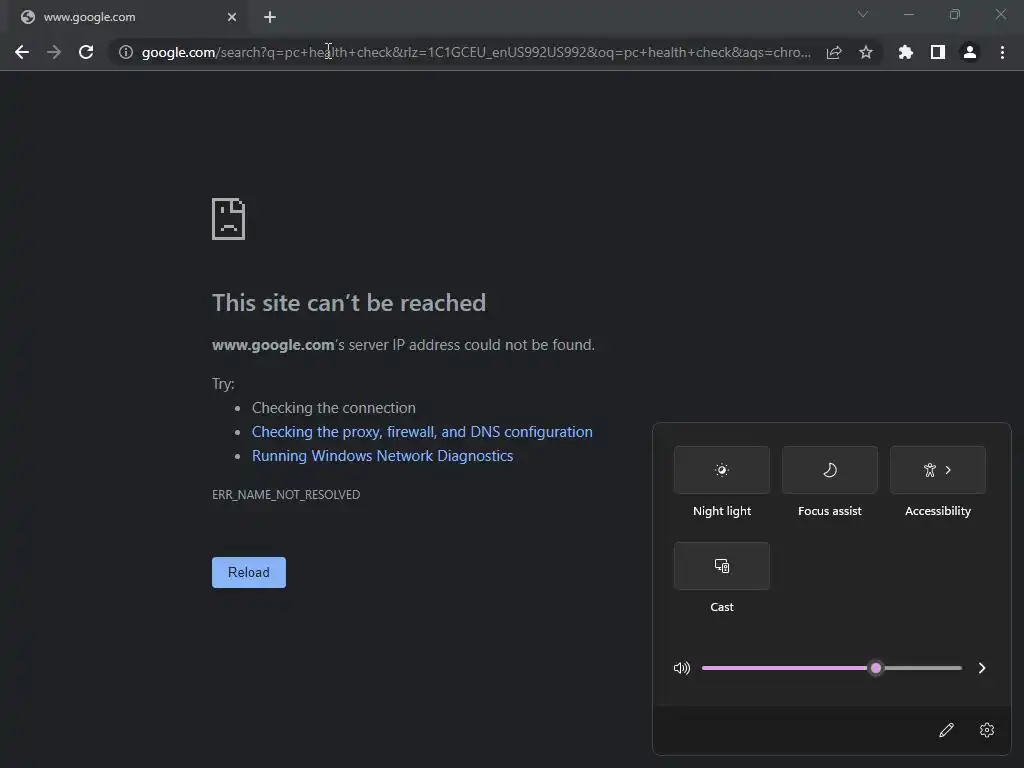Open the Chrome profile icon
The image size is (1024, 768).
coord(969,52)
